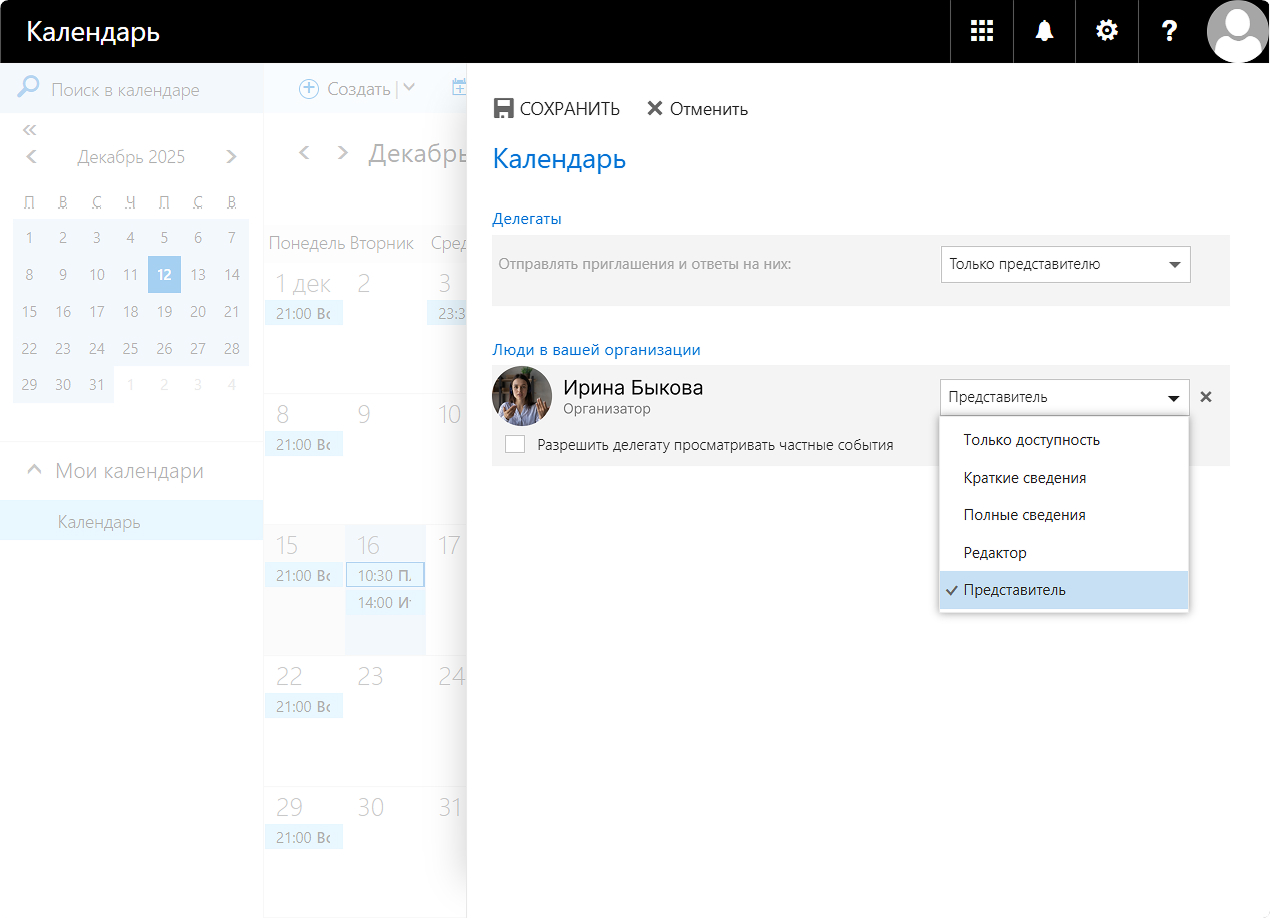This screenshot has height=918, width=1270.
Task: Open the settings gear icon
Action: click(1106, 31)
